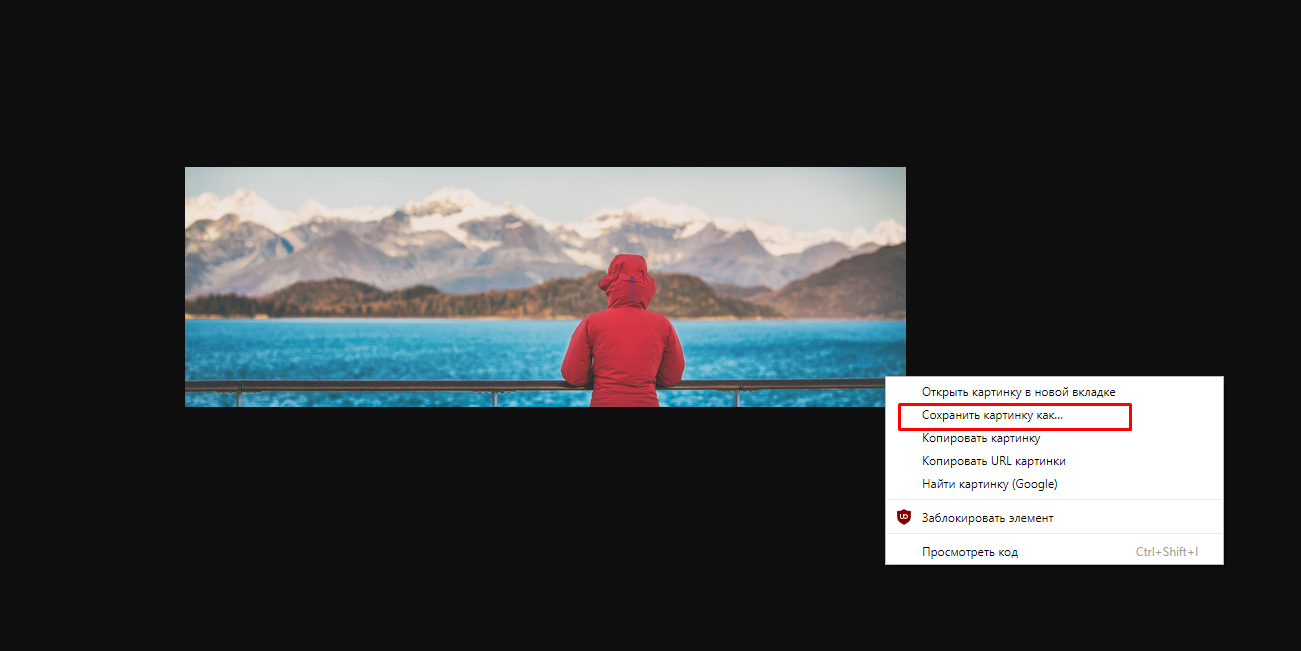1301x651 pixels.
Task: Click the mountain lake photo
Action: tap(545, 287)
